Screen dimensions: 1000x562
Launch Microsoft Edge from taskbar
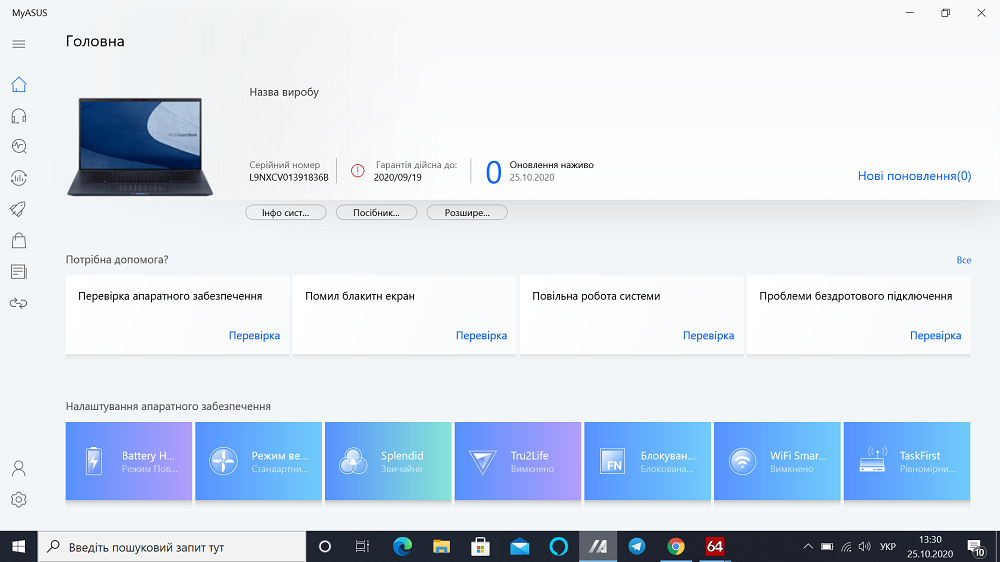click(x=402, y=547)
